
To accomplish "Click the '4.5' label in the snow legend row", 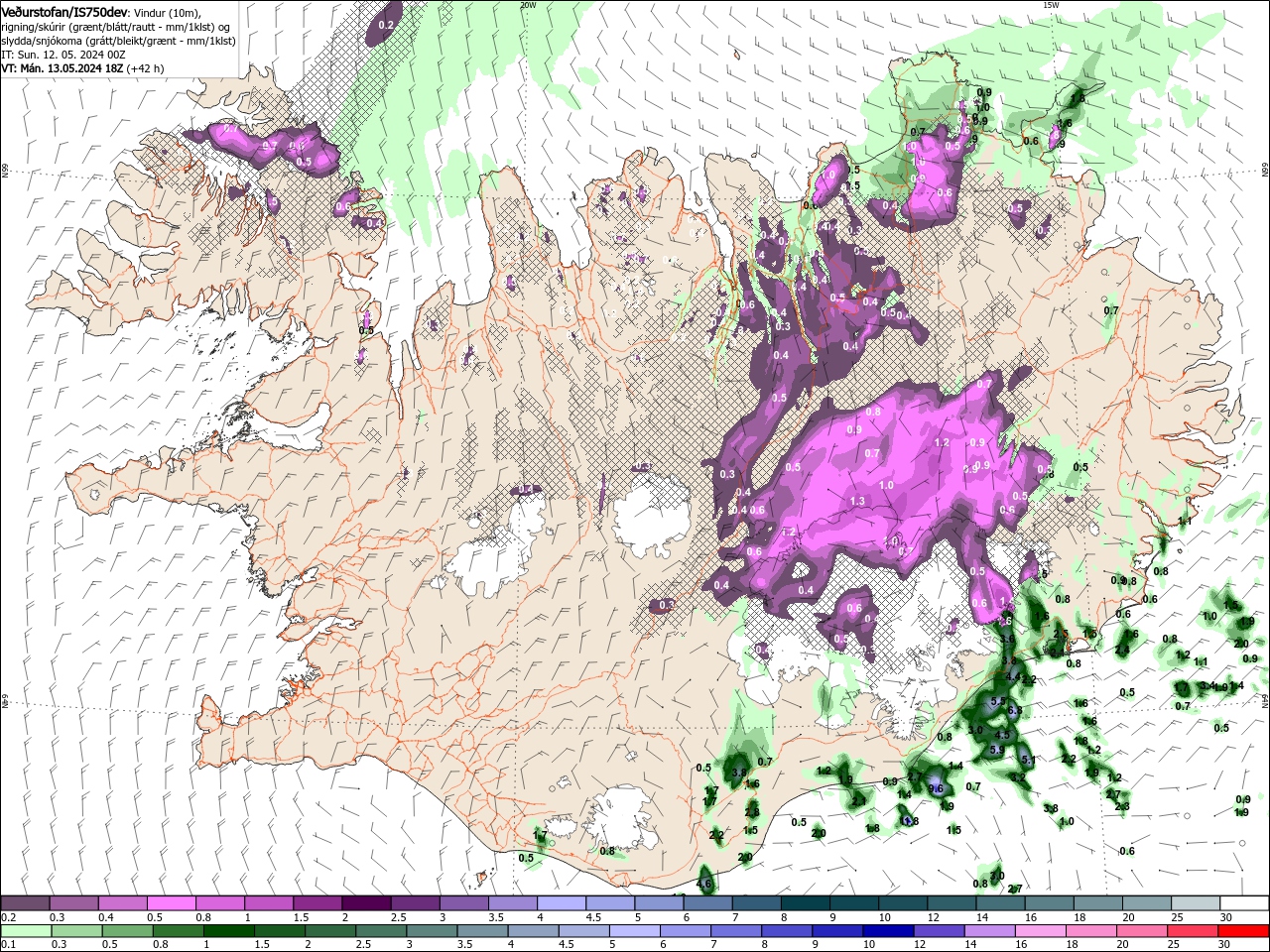I will point(593,917).
